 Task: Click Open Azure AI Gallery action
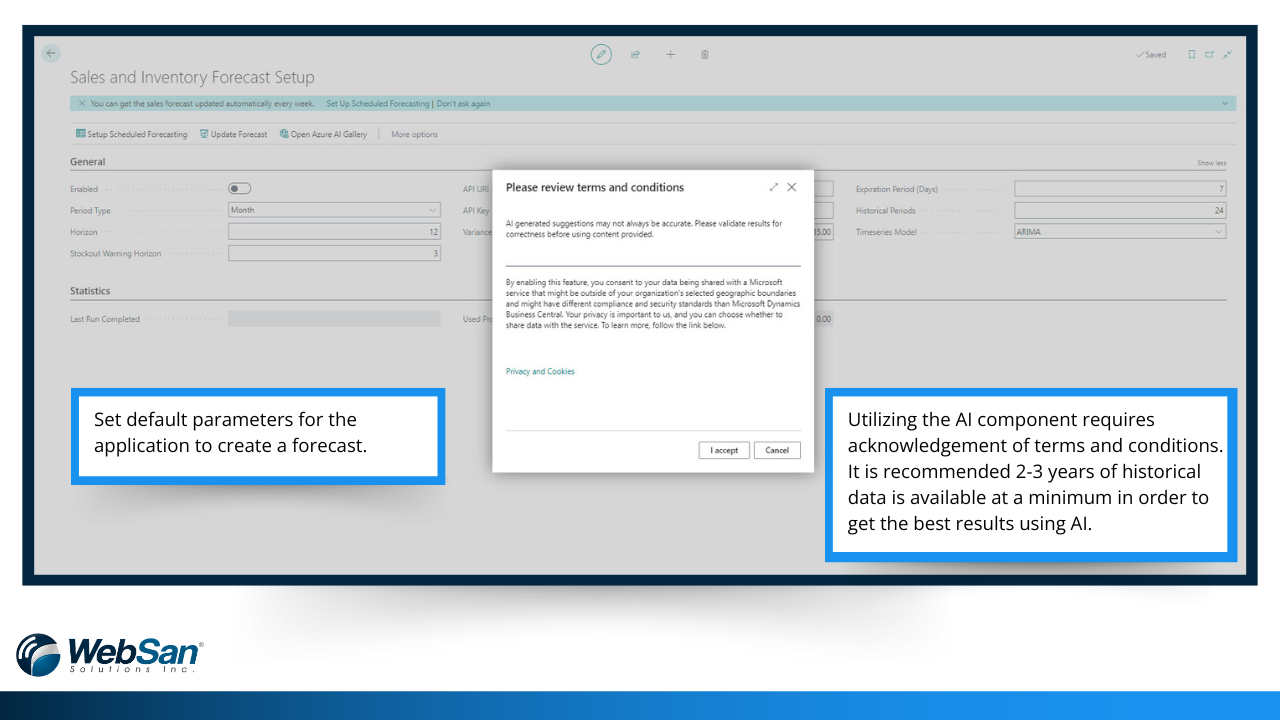323,134
